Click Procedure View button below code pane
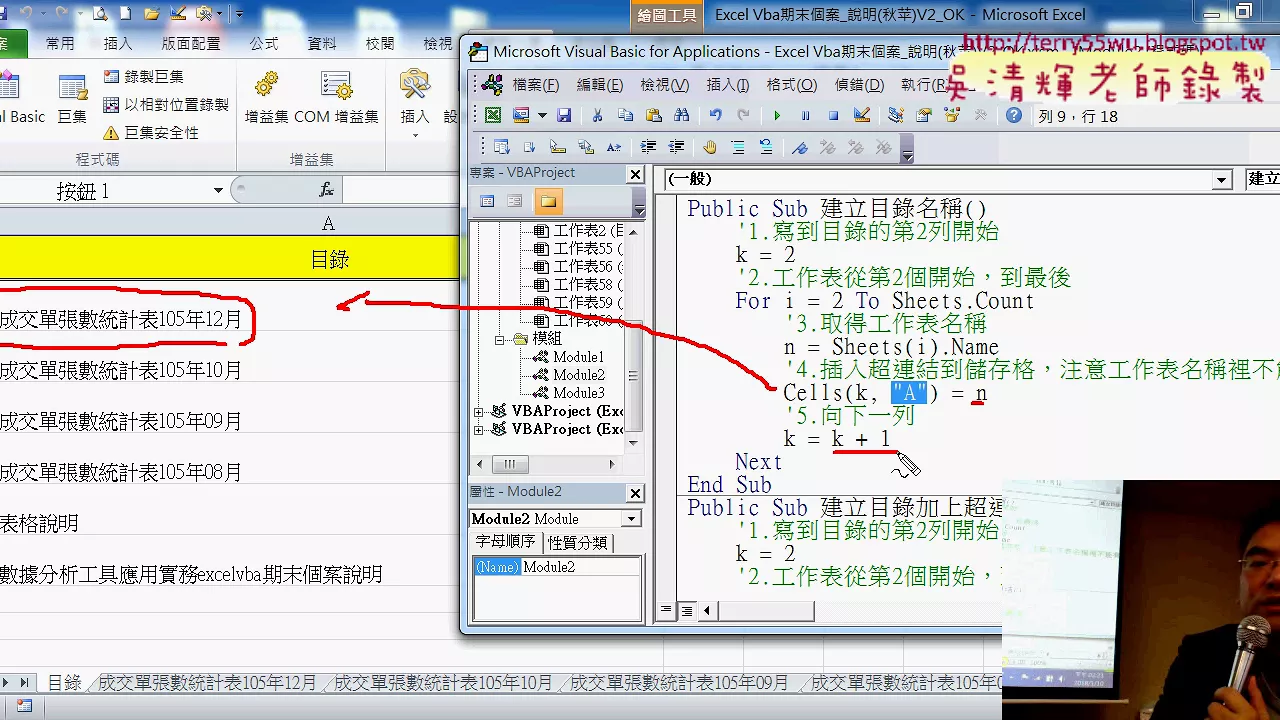The image size is (1280, 720). 666,610
